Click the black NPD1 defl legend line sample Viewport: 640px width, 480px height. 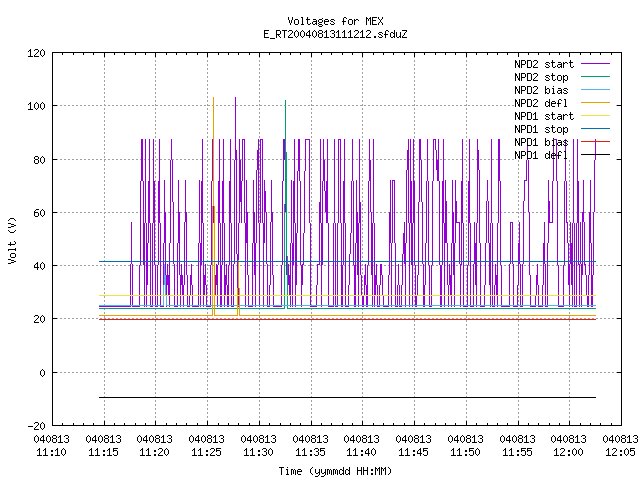[596, 155]
